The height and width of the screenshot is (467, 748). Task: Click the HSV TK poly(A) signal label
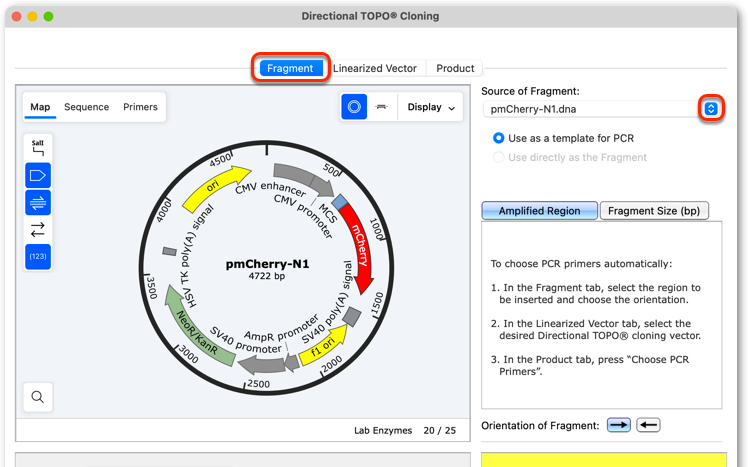click(x=195, y=256)
